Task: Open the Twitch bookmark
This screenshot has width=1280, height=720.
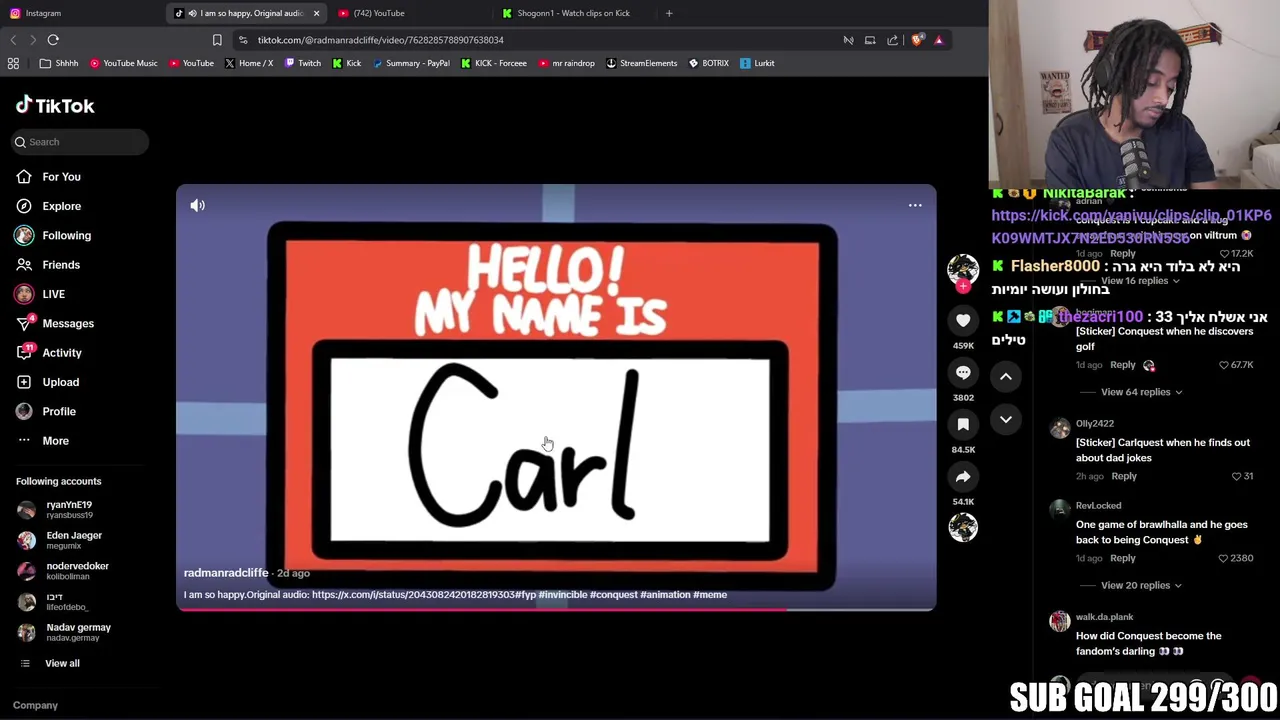Action: click(x=303, y=63)
